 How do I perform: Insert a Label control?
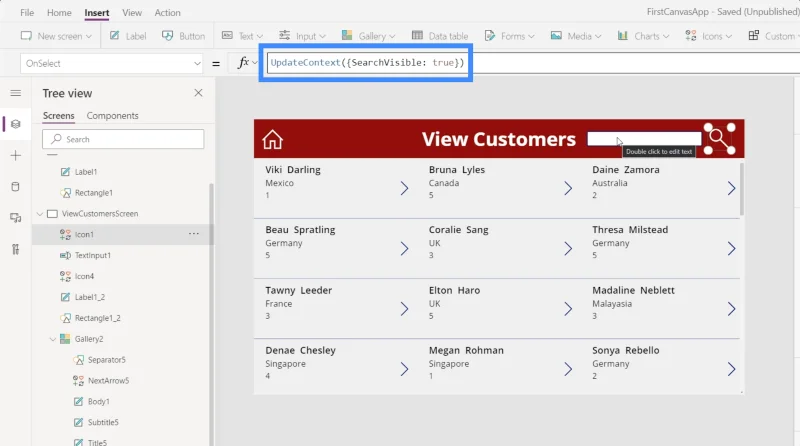pos(128,36)
